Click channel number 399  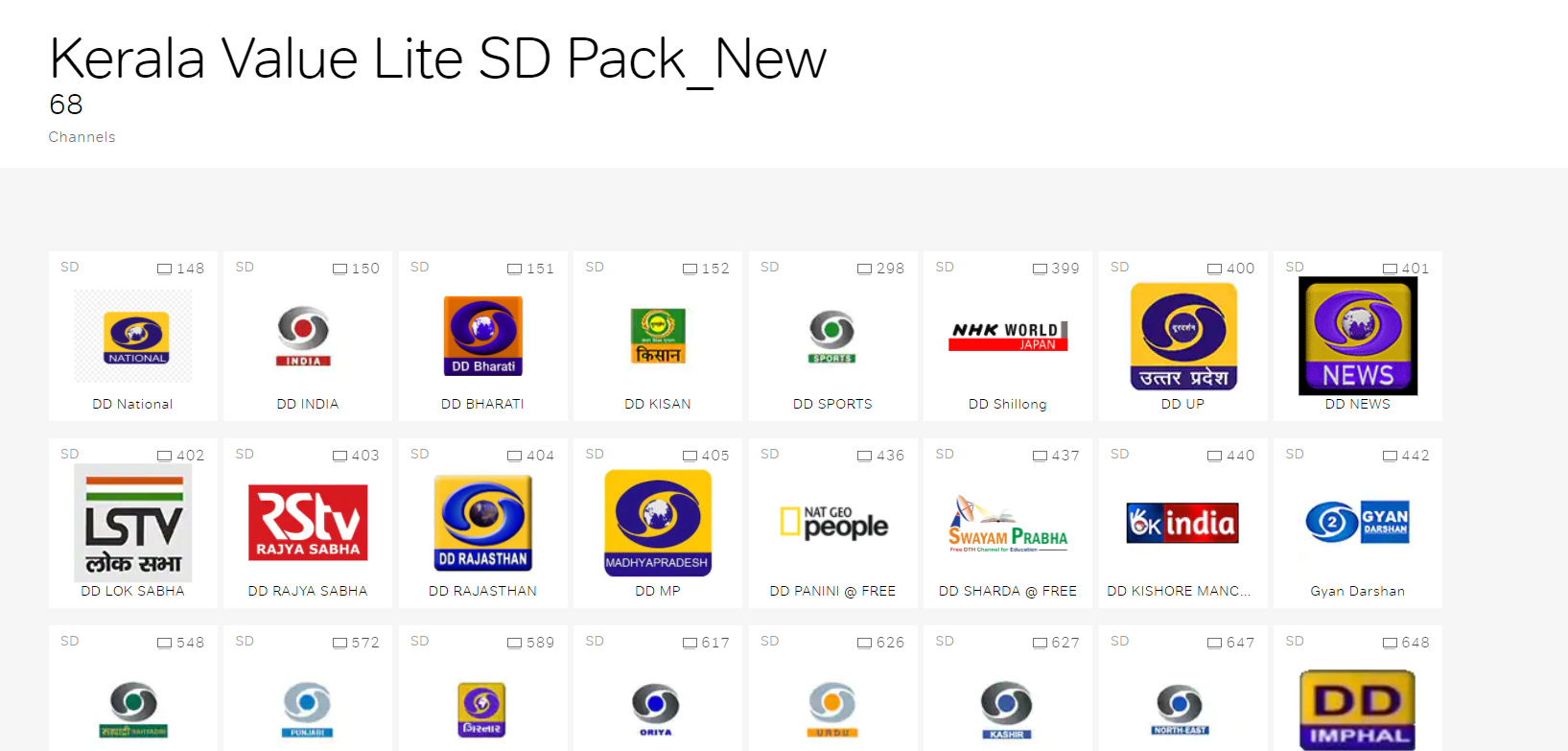(x=1065, y=269)
